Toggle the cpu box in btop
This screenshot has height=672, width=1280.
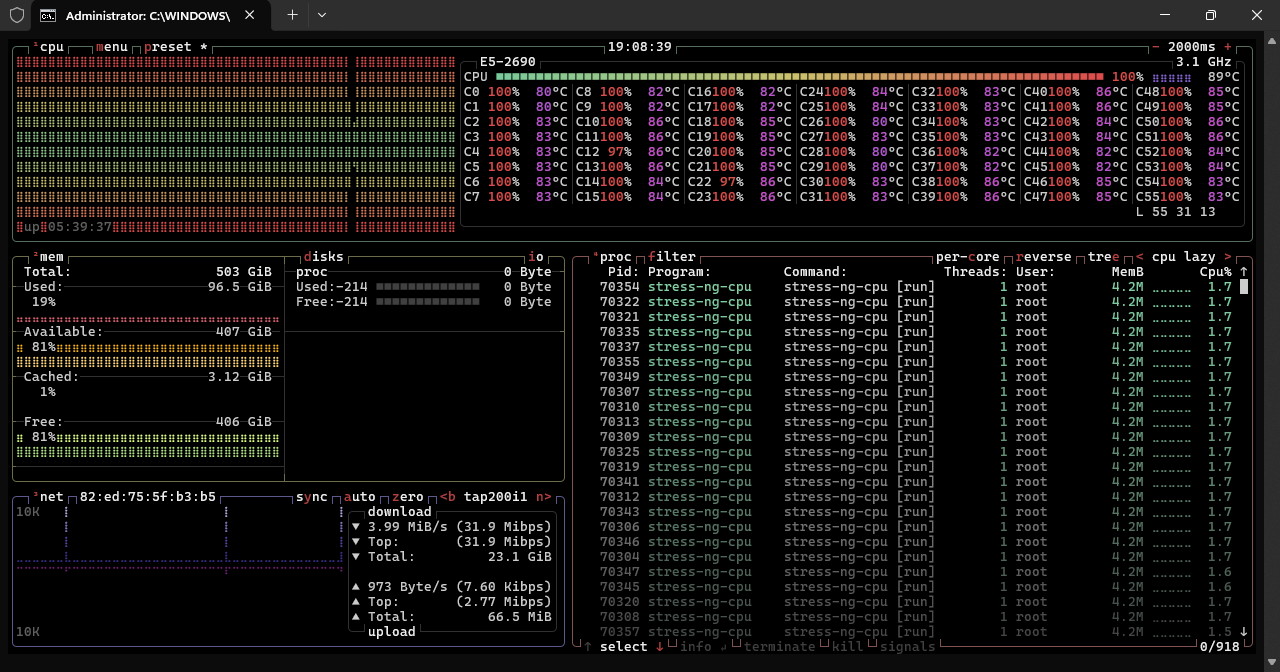tap(48, 47)
